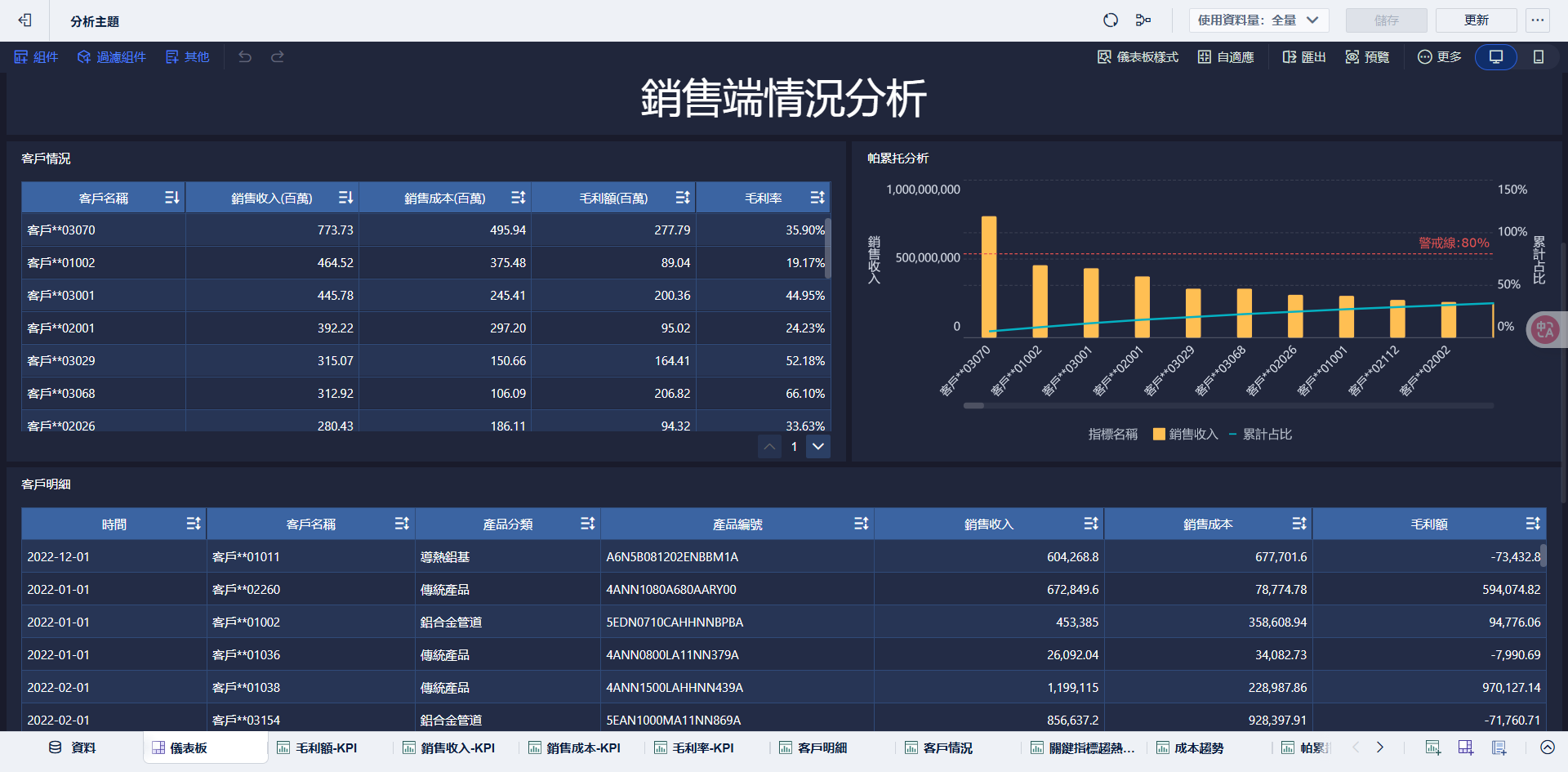Click the refresh data circle icon
This screenshot has height=772, width=1568.
click(x=1111, y=20)
